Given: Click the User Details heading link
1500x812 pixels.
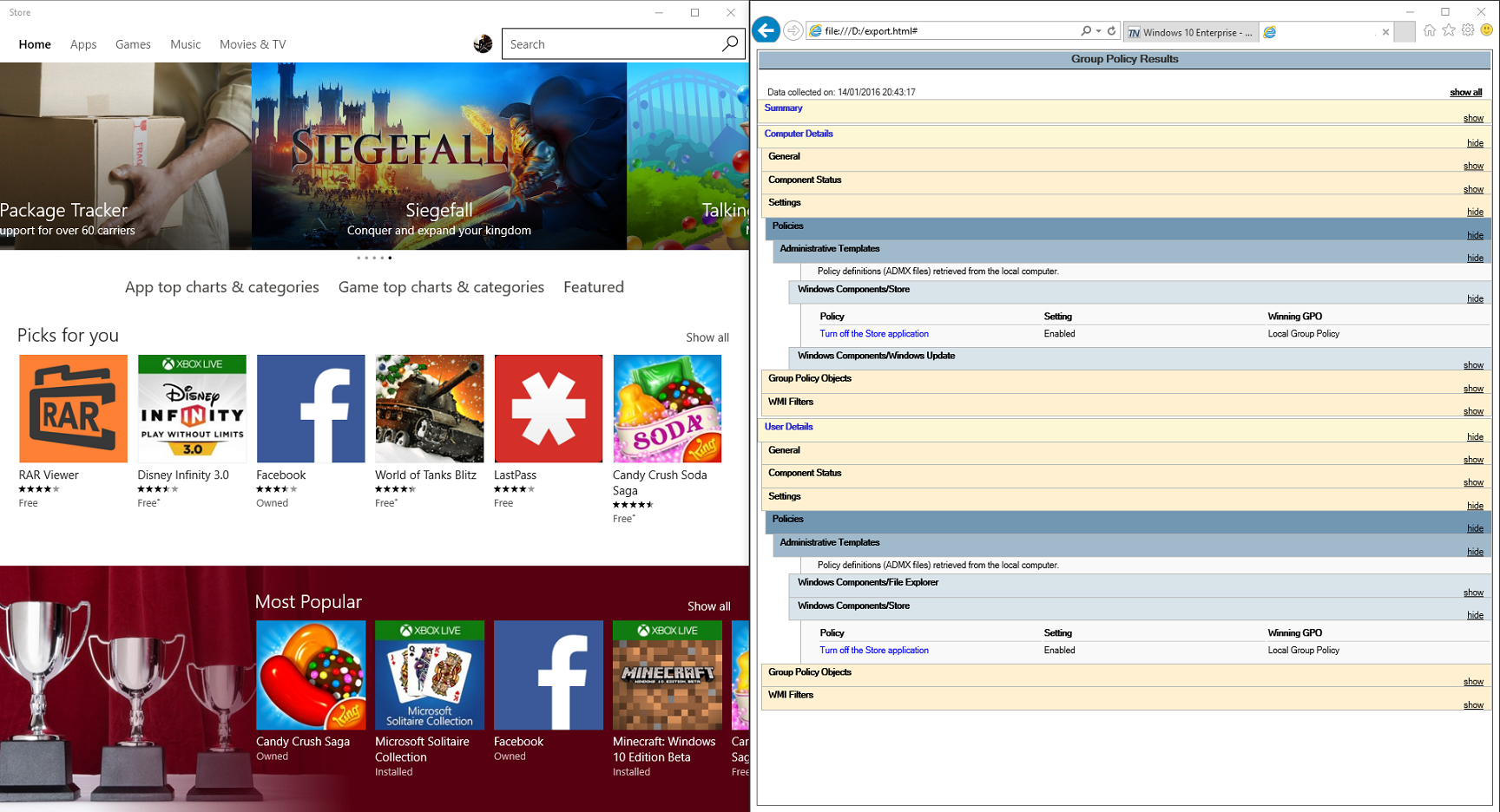Looking at the screenshot, I should point(788,427).
